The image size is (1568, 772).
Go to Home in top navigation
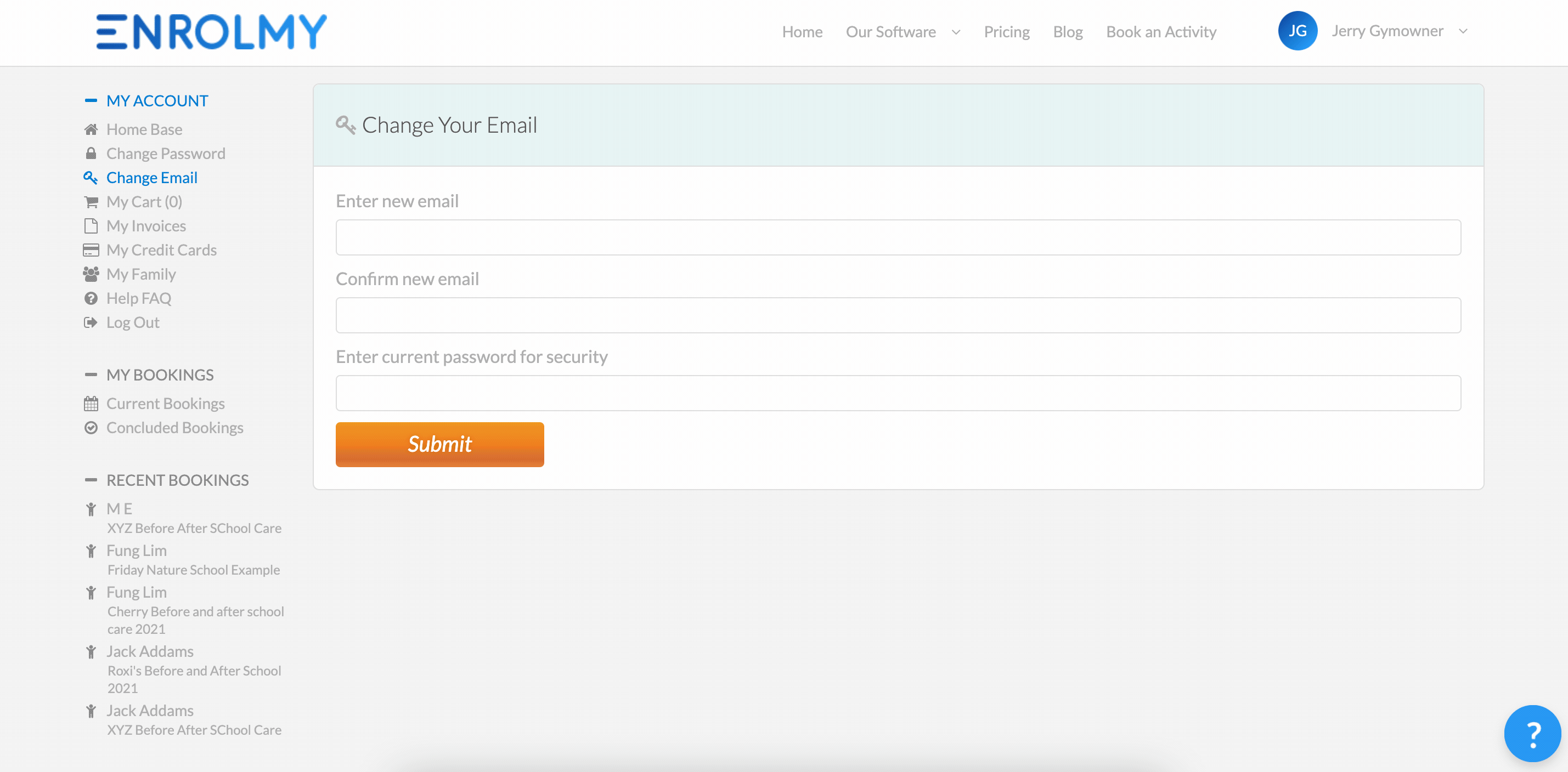[802, 32]
